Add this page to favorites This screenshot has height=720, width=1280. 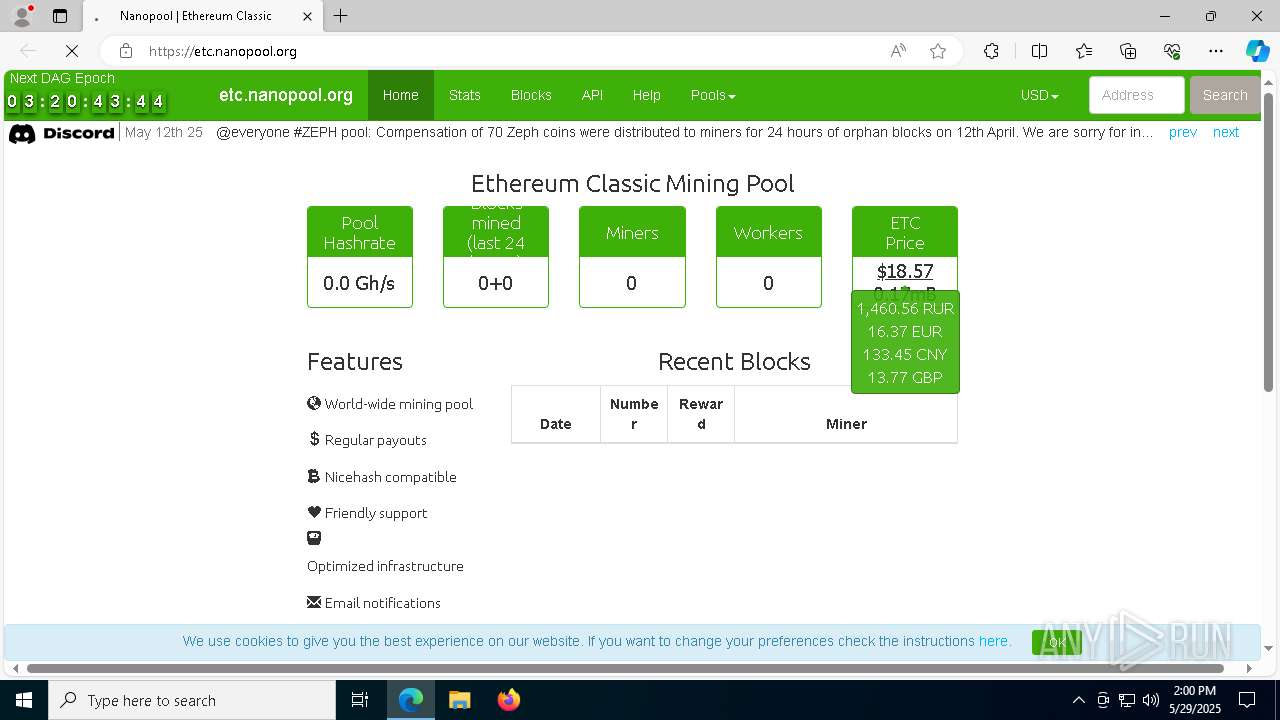(x=938, y=51)
